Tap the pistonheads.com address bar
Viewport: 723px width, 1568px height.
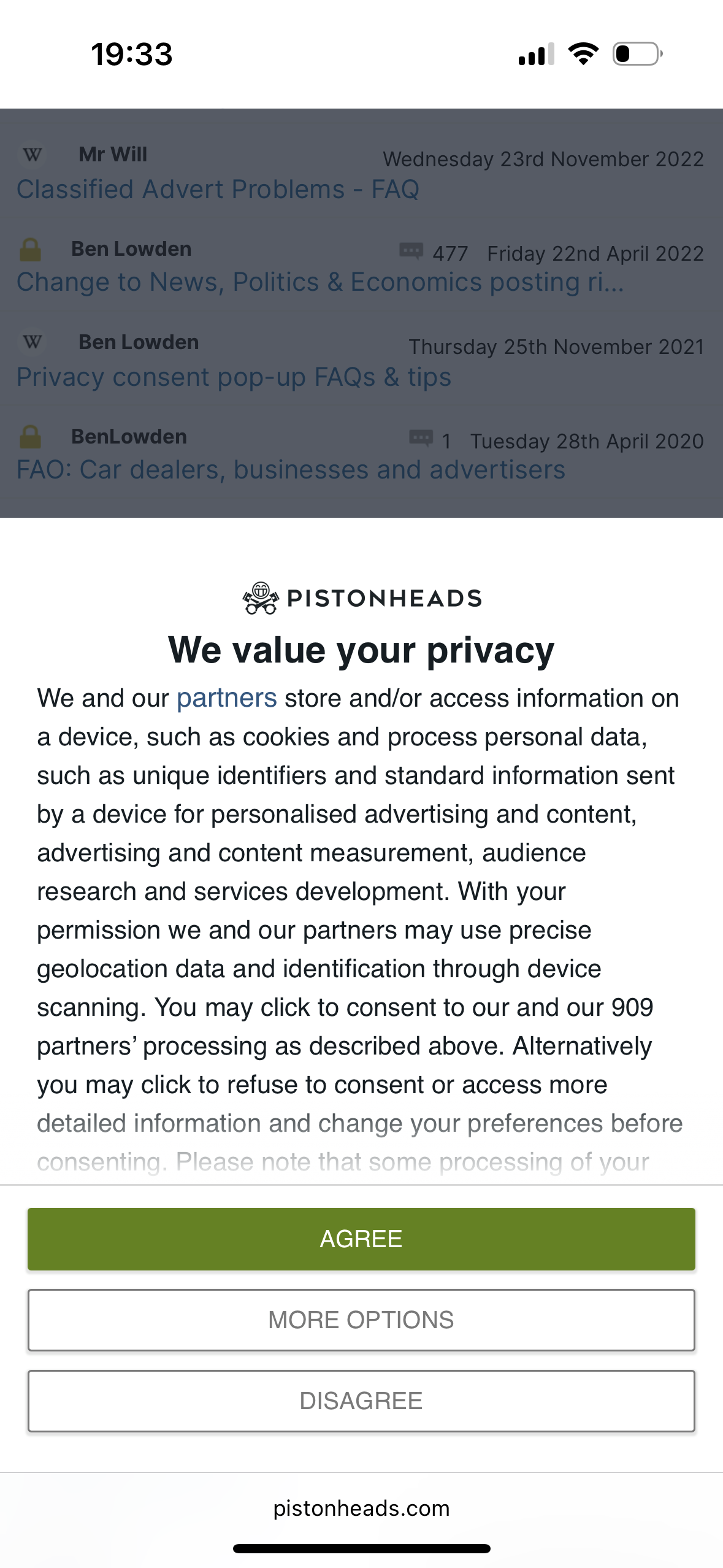pyautogui.click(x=361, y=1508)
